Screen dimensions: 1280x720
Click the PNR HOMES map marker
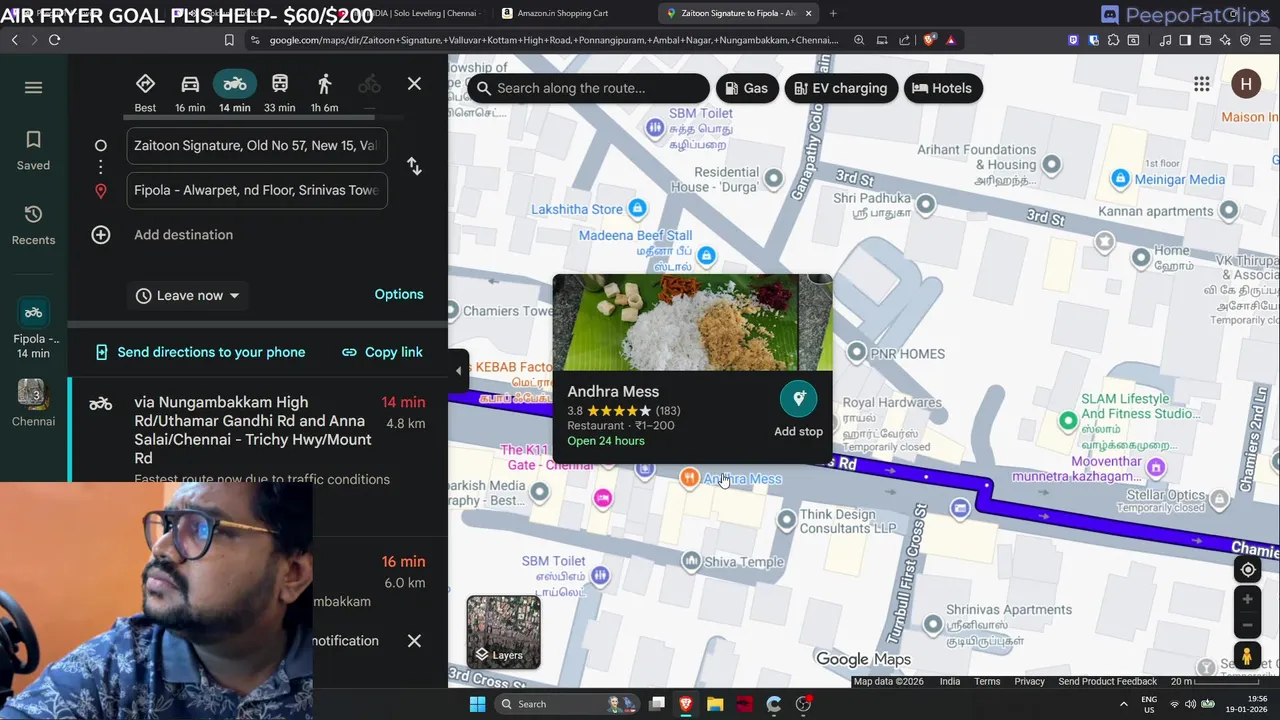[x=857, y=352]
